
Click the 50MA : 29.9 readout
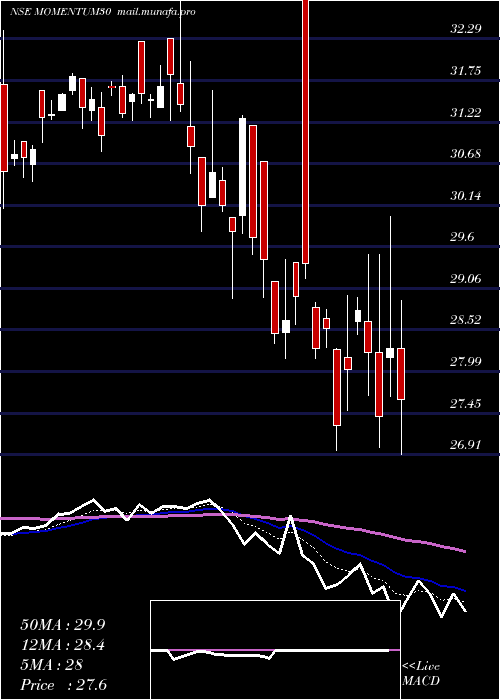[62, 625]
